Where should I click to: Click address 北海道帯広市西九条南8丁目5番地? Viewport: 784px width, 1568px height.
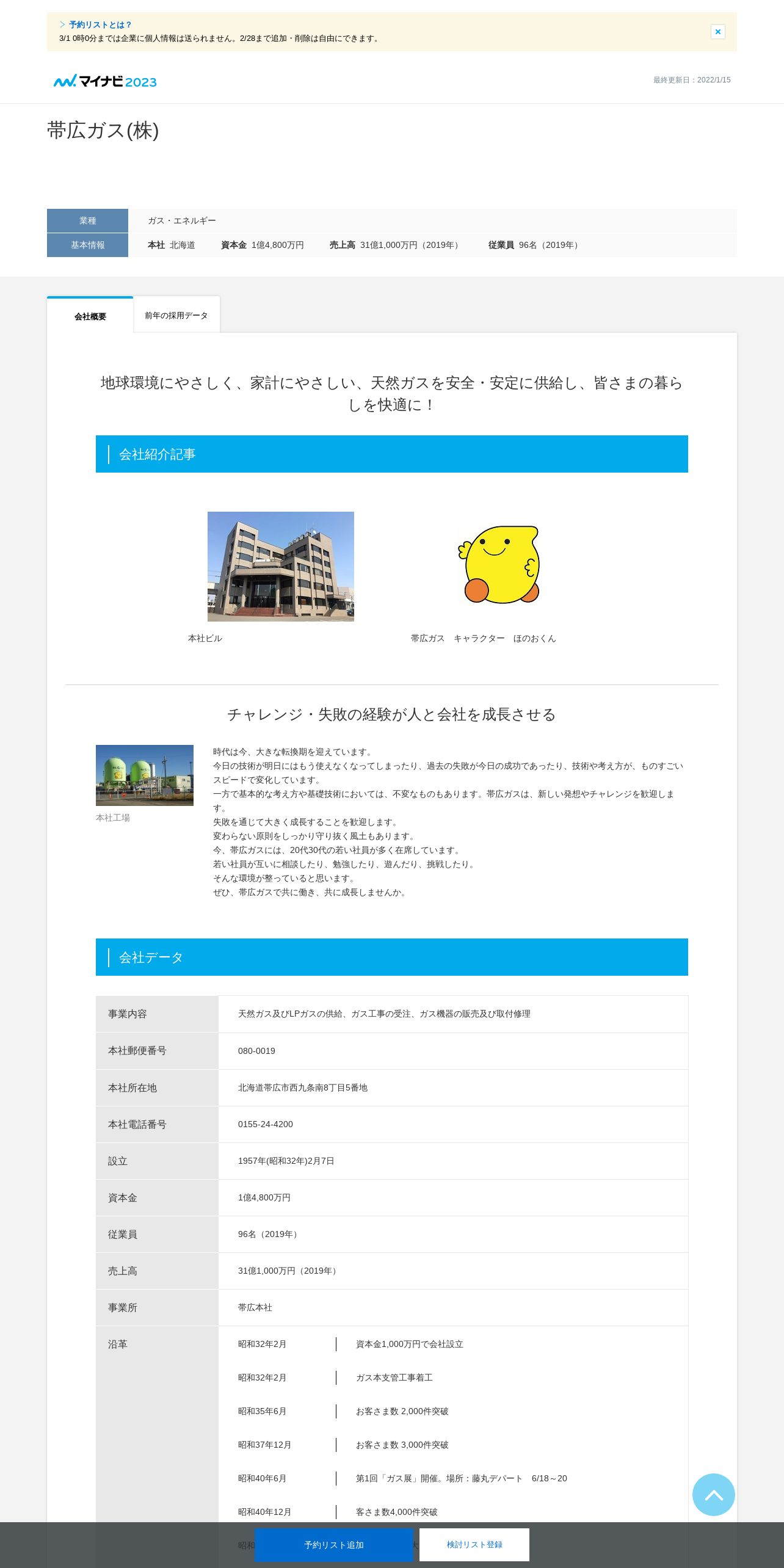303,1087
